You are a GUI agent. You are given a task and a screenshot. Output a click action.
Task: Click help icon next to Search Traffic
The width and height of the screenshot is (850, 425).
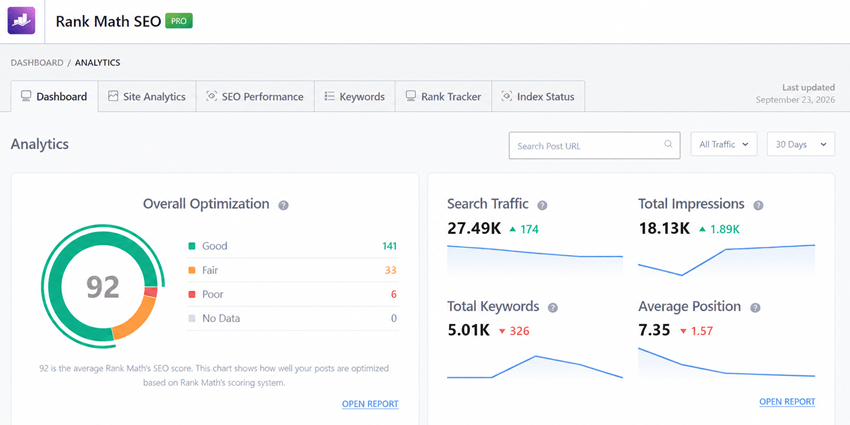coord(542,205)
